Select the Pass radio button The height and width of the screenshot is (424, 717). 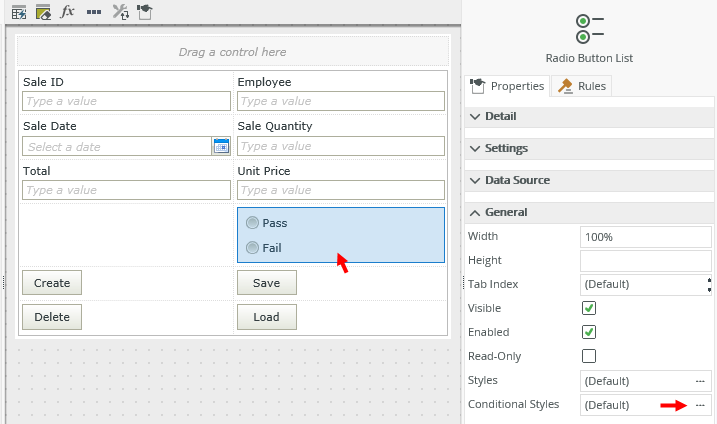point(252,223)
